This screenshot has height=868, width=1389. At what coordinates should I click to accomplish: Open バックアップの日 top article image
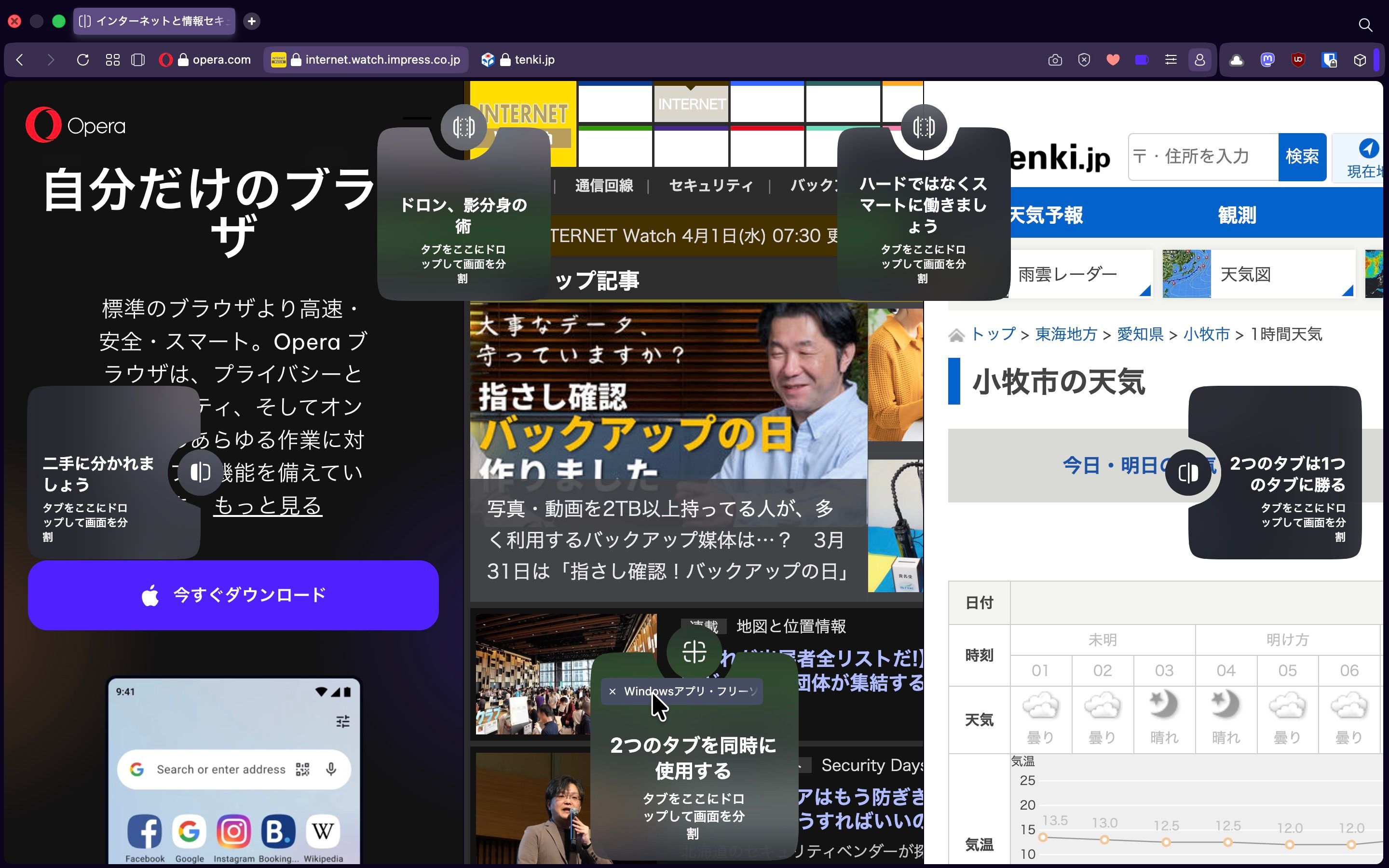(668, 391)
